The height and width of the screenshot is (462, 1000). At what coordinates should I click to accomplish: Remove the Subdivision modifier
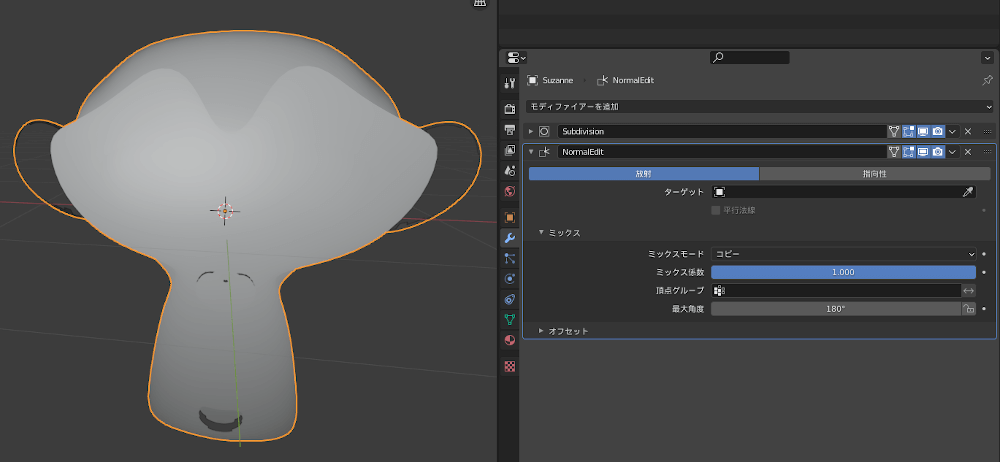coord(967,131)
